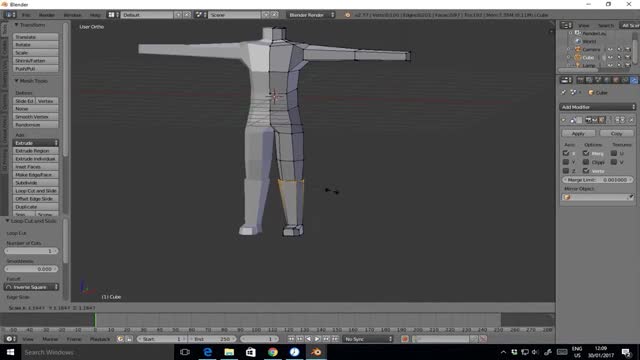Click the record auto-keyframe button in timeline
640x360 pixels.
pyautogui.click(x=404, y=339)
